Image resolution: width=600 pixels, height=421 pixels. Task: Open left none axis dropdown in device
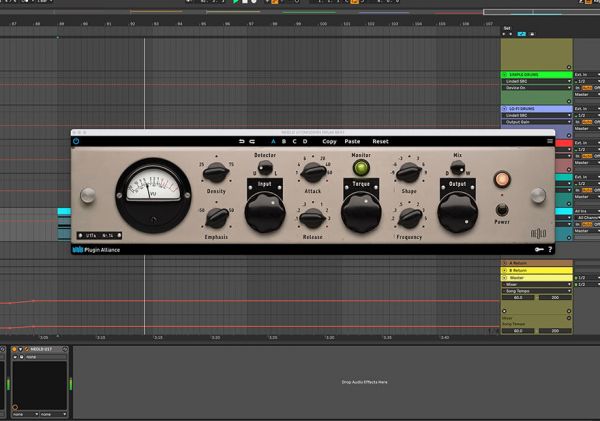point(25,414)
